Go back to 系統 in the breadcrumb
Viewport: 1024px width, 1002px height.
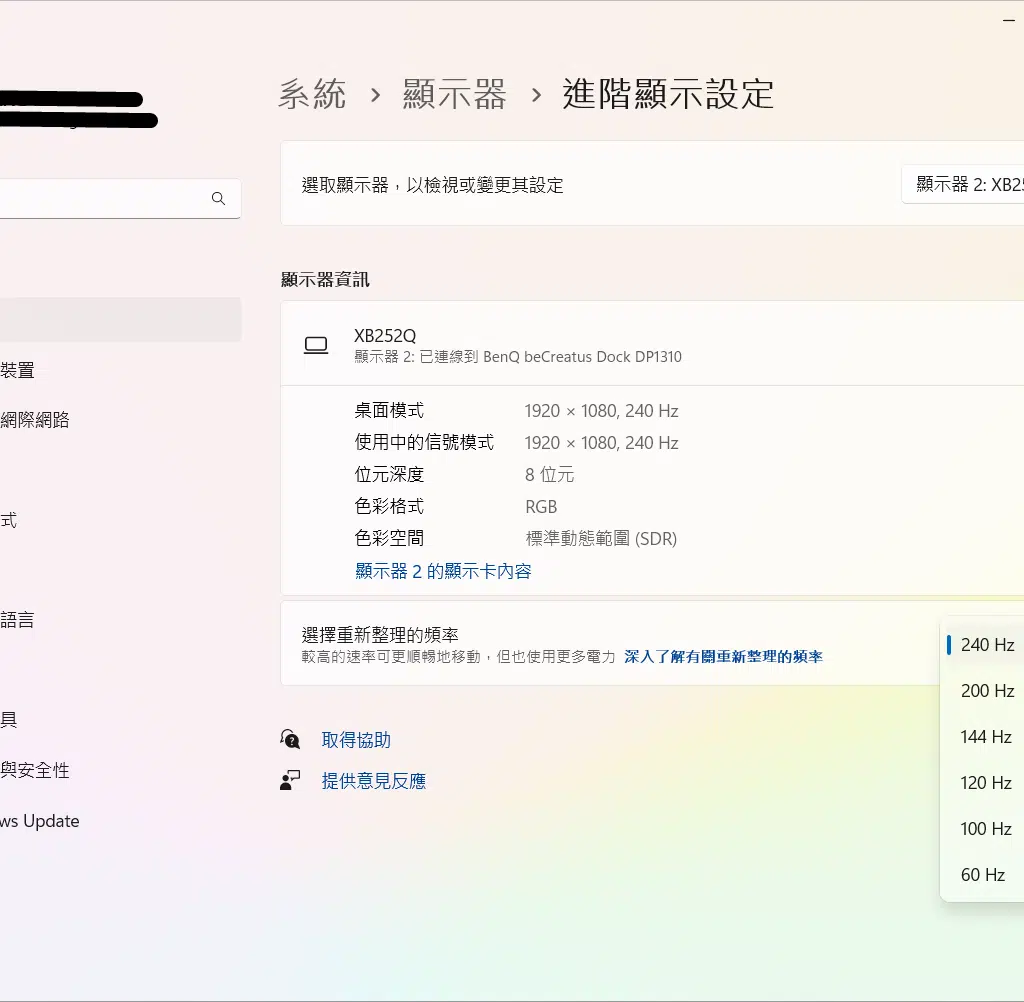tap(312, 95)
